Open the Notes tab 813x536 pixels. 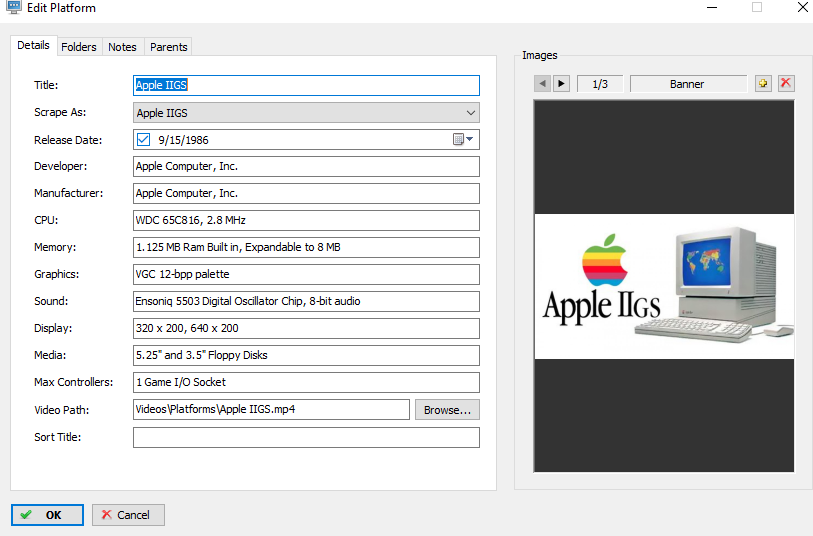(122, 47)
